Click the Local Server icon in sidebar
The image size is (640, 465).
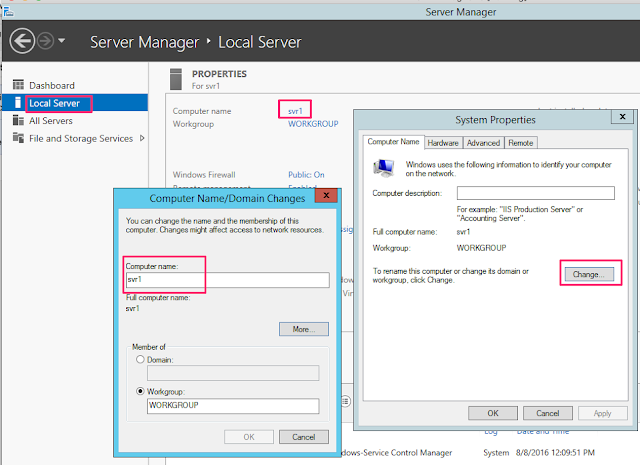18,102
